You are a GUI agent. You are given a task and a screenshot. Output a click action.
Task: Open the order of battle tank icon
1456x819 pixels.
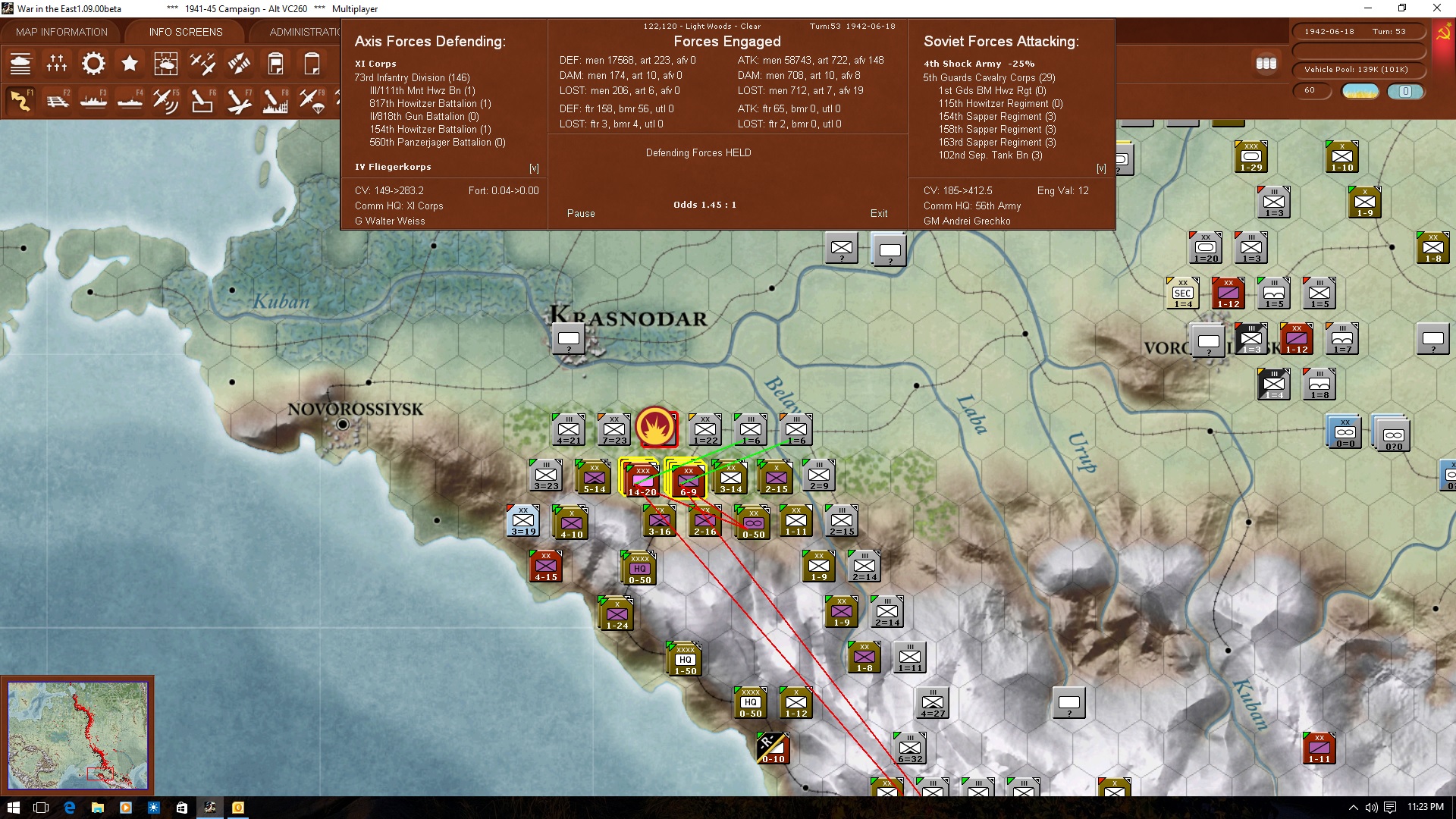click(x=20, y=64)
